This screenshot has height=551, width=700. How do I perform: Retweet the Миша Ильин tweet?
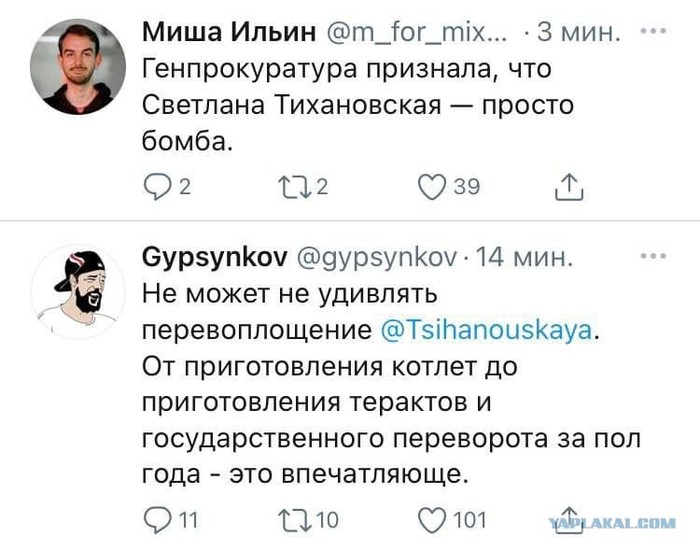(x=290, y=186)
